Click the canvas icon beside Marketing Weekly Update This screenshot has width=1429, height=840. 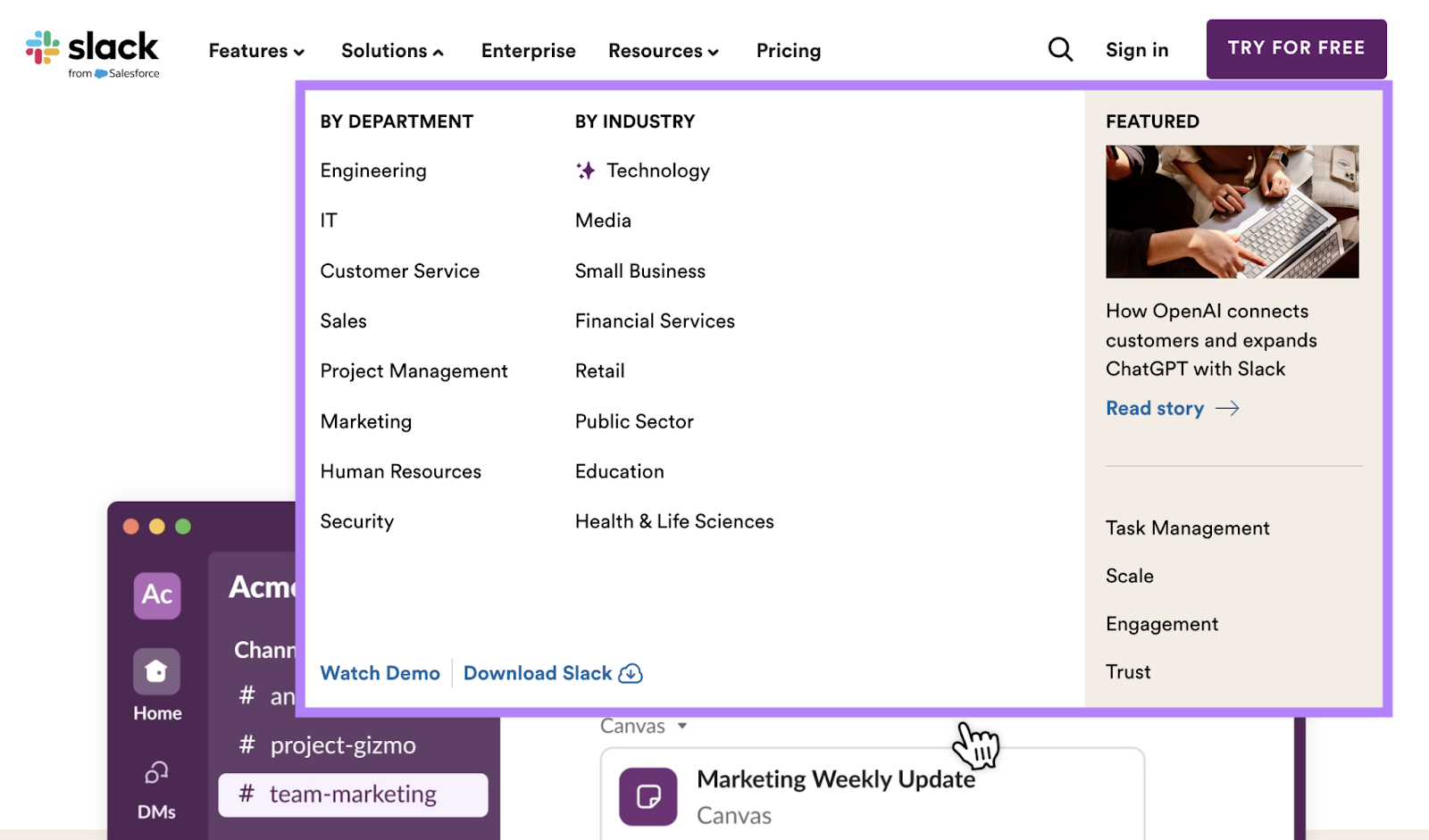pos(647,795)
